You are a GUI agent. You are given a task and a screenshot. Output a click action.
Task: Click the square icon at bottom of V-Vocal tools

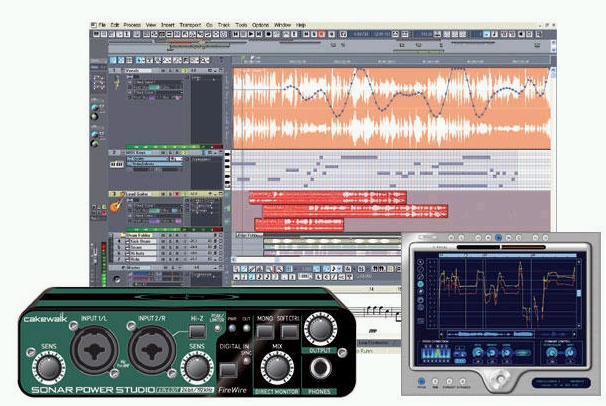coord(420,321)
